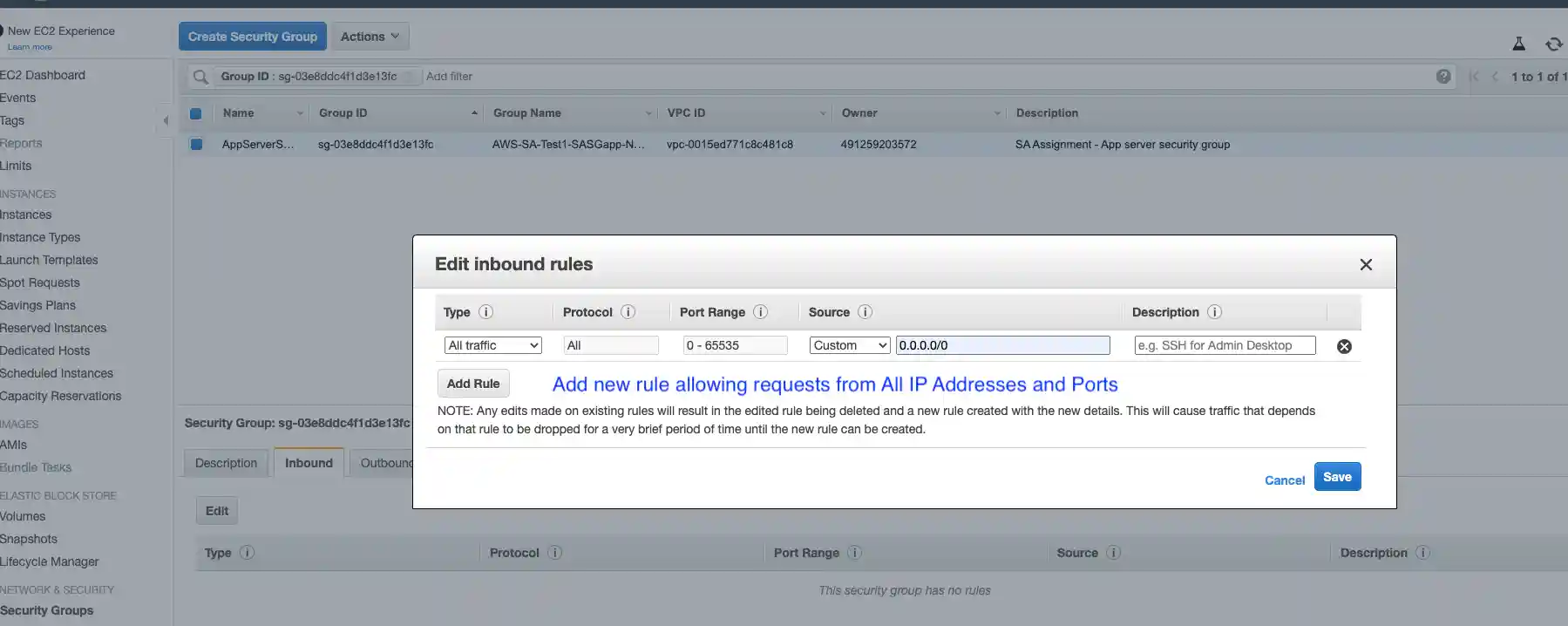Viewport: 1568px width, 626px height.
Task: Show info for Description in lower table
Action: coord(1422,553)
